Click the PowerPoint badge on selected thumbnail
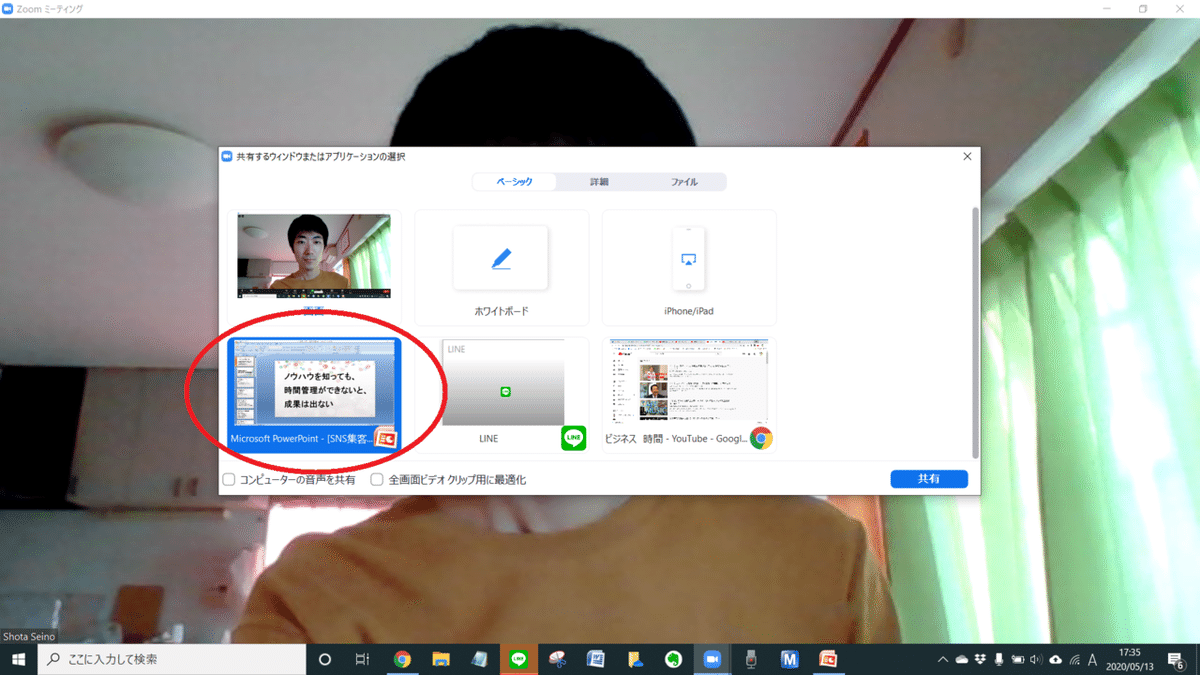The image size is (1200, 675). 385,438
